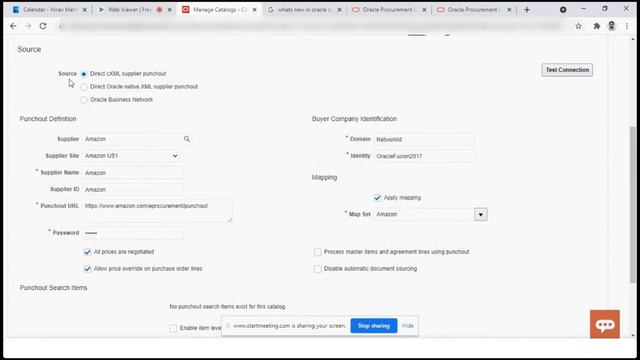
Task: Click the browser forward arrow
Action: coord(28,26)
